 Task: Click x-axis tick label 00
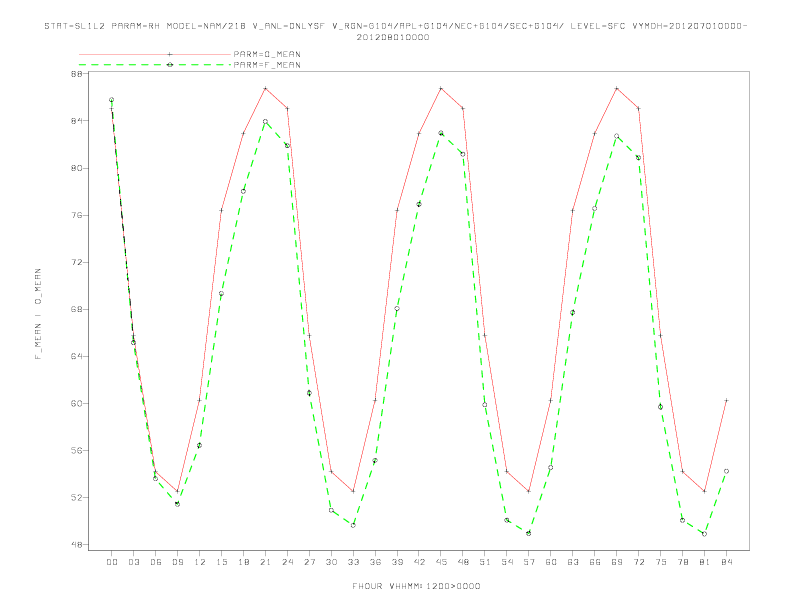[x=112, y=562]
